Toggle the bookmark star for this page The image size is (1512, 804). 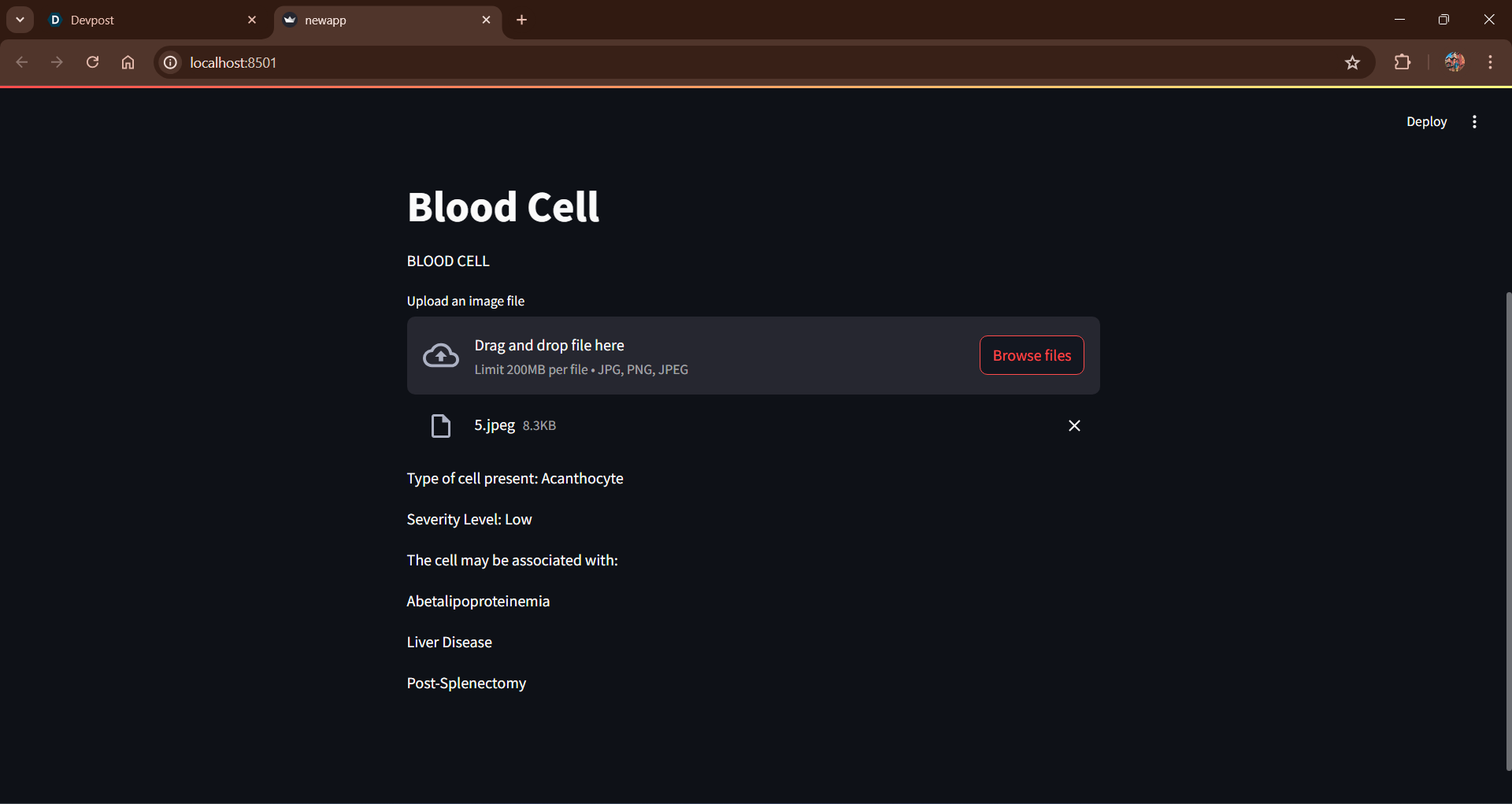tap(1353, 62)
